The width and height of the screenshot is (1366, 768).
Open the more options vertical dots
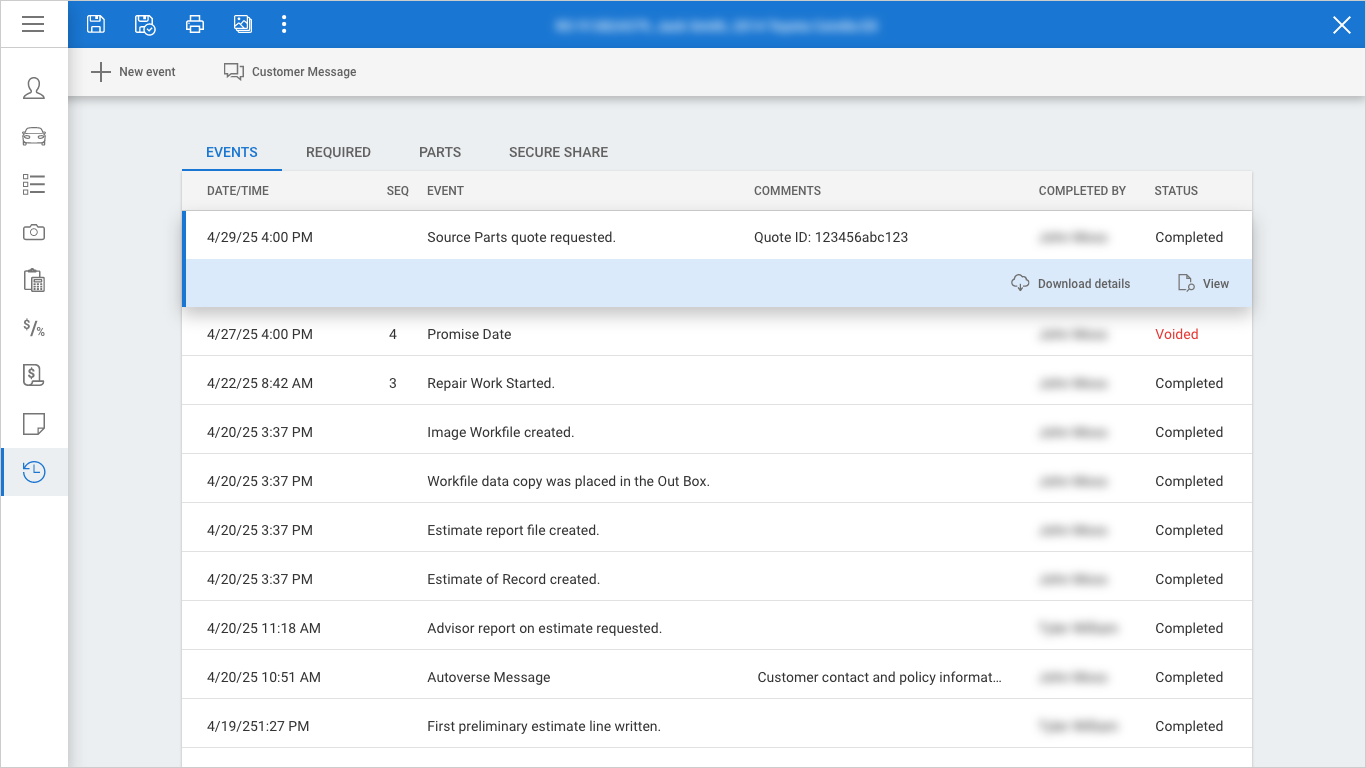[284, 24]
